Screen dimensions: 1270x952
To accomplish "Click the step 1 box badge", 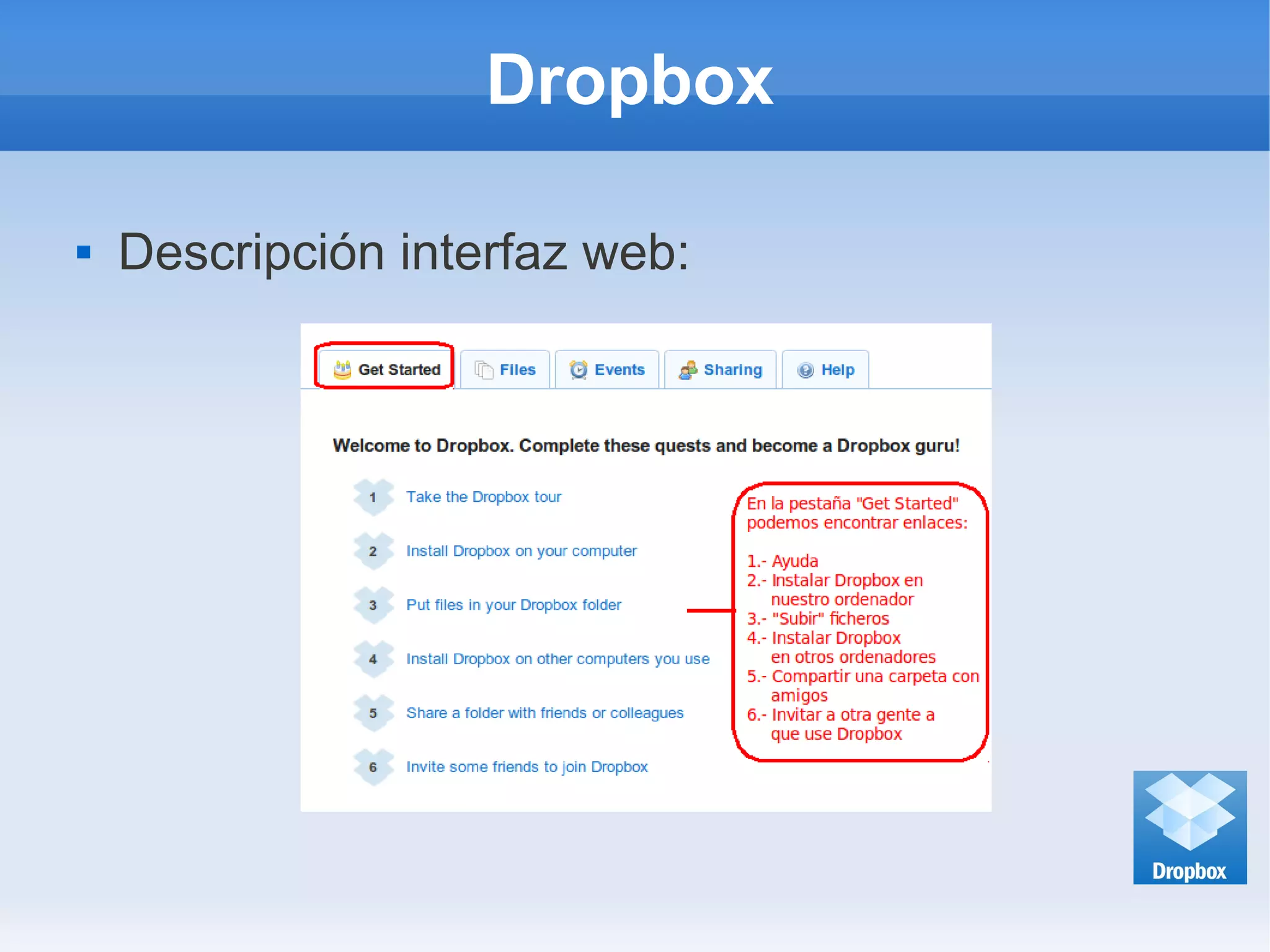I will [x=373, y=497].
